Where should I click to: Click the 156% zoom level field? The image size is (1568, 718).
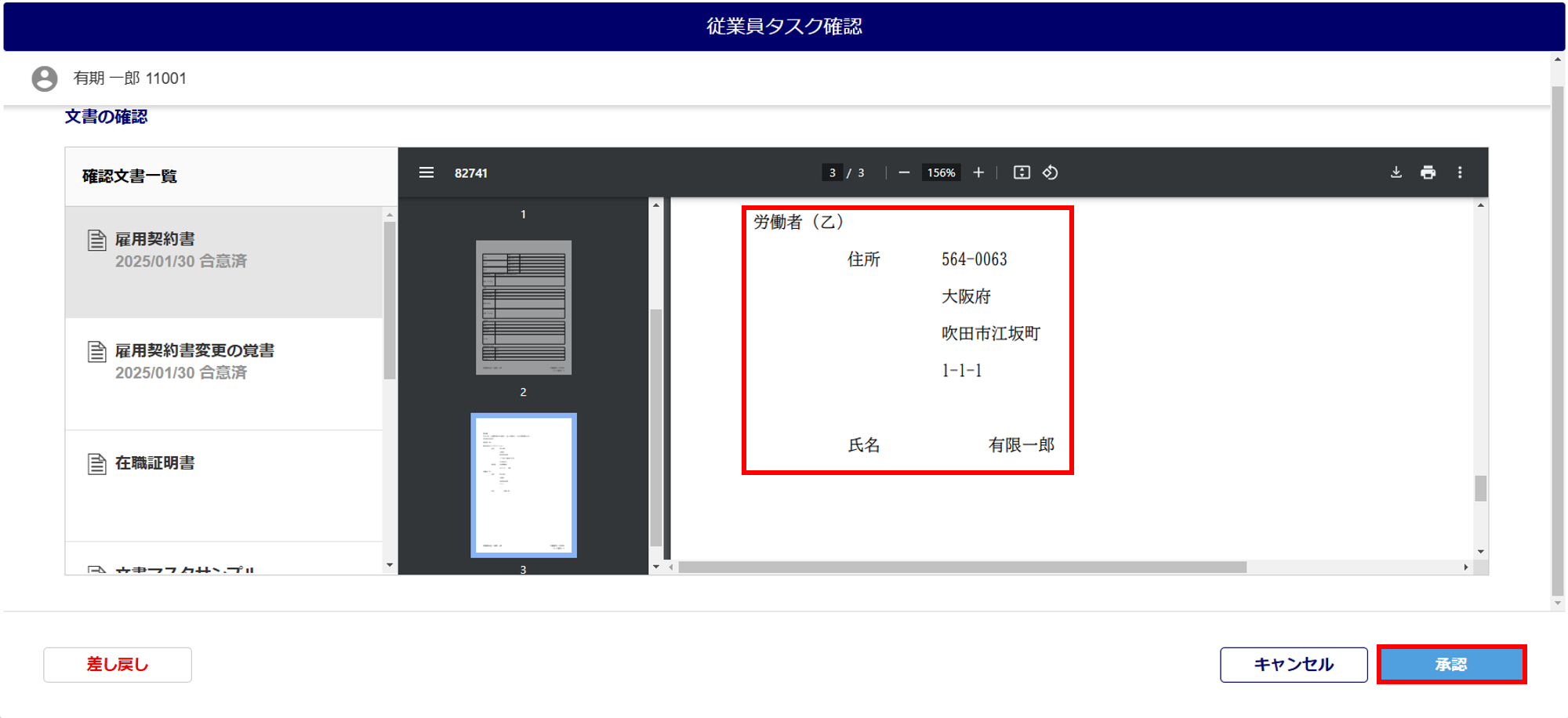(941, 172)
